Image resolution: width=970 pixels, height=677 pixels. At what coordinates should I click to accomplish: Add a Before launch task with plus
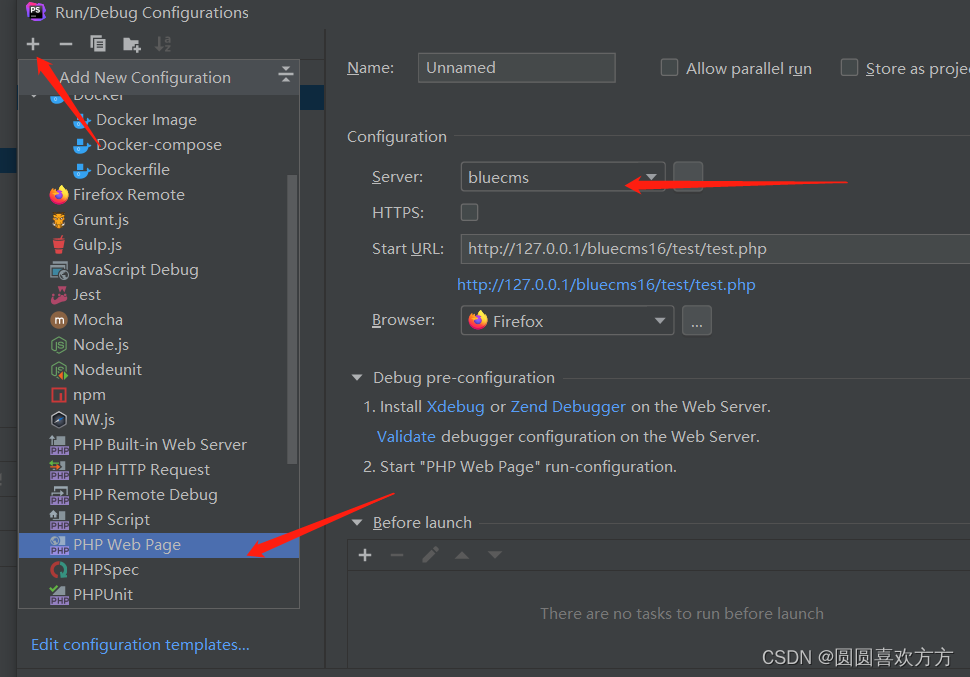click(365, 555)
